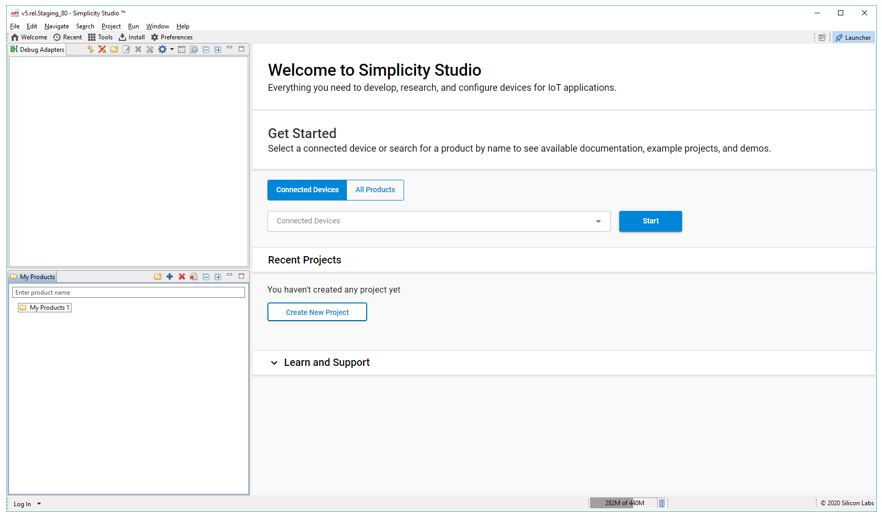Click the edit page icon in Debug Adapters toolbar
Image resolution: width=882 pixels, height=516 pixels.
pyautogui.click(x=126, y=50)
